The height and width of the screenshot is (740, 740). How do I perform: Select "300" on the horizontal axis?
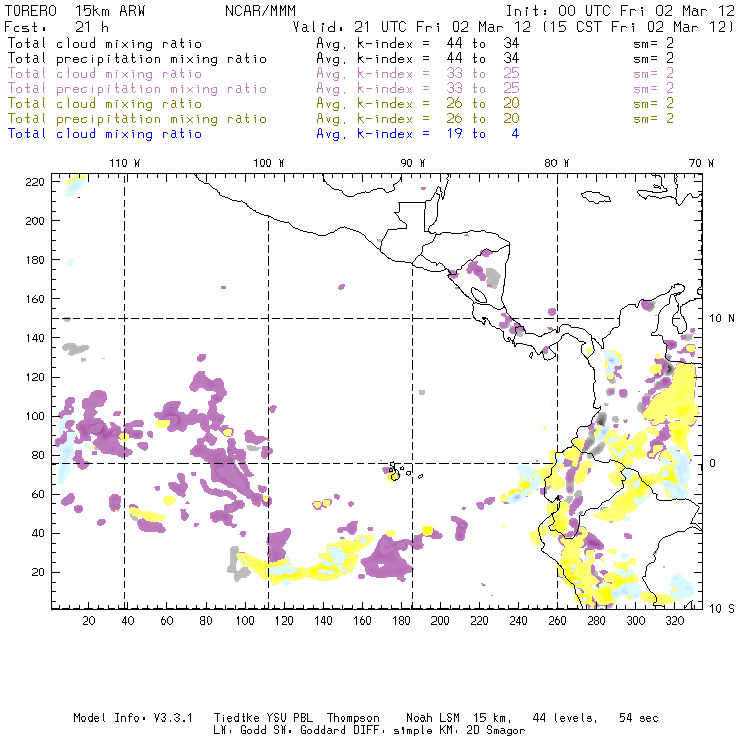pos(636,621)
